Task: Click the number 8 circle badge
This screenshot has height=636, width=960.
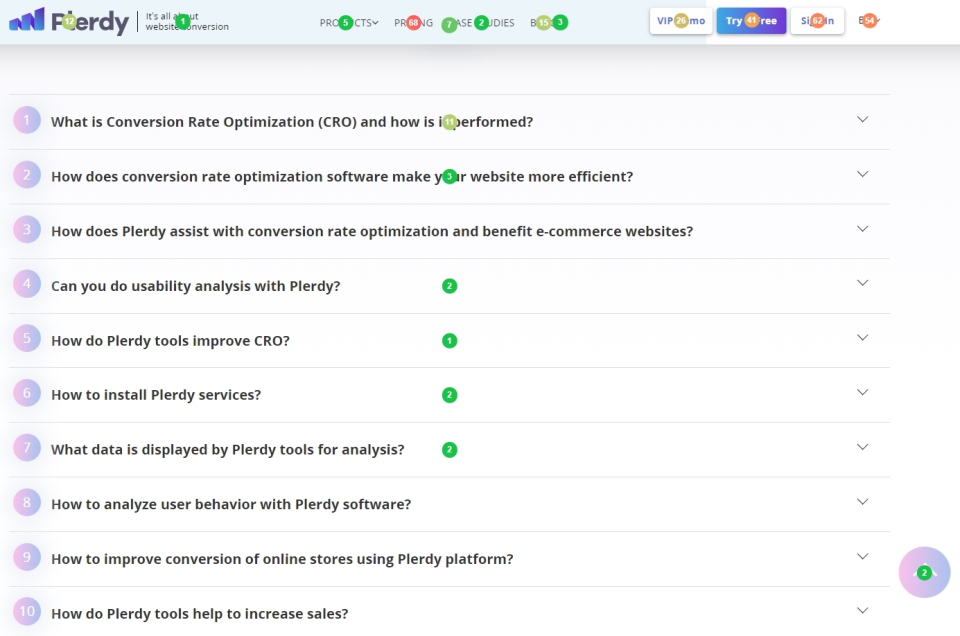Action: (27, 503)
